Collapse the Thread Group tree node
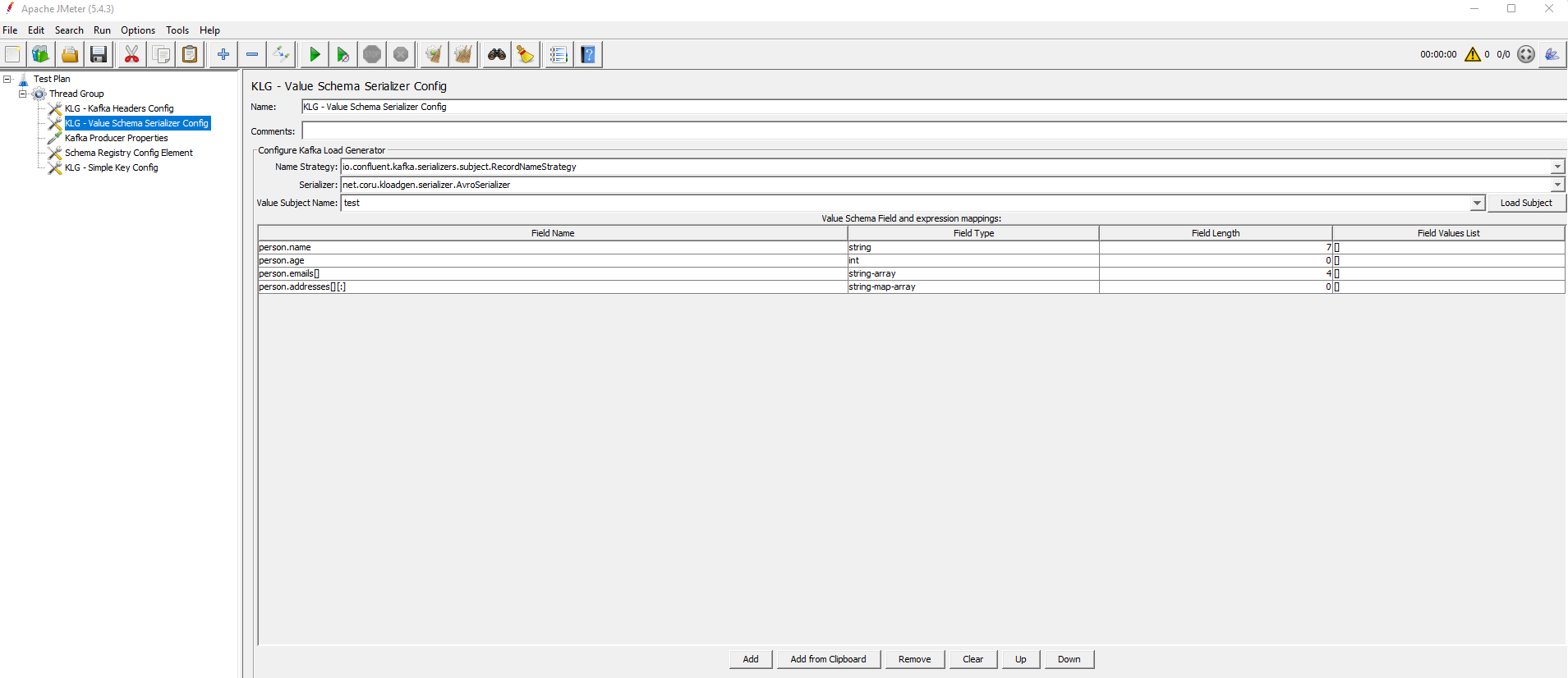1568x678 pixels. click(x=23, y=94)
